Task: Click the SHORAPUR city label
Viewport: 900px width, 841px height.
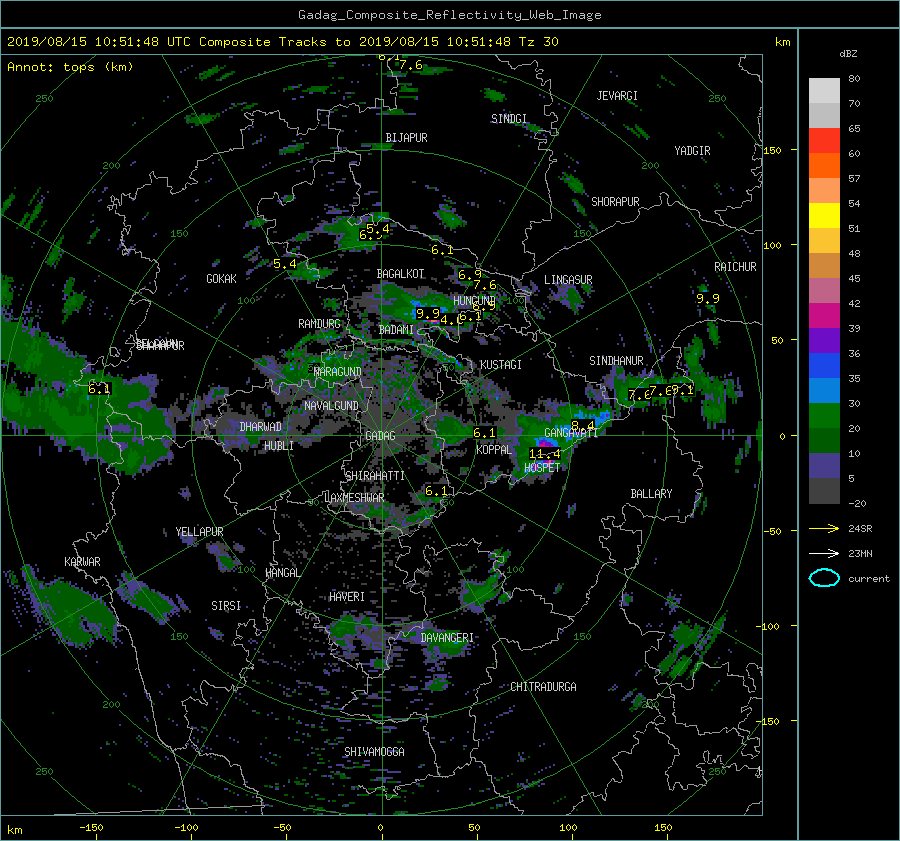Action: point(615,202)
